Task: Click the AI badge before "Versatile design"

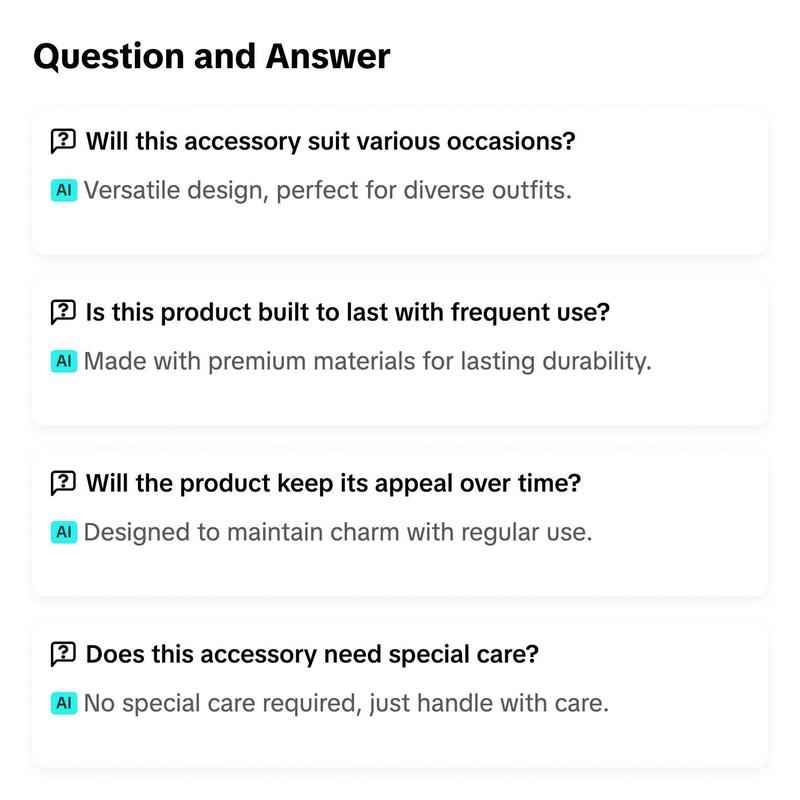Action: click(x=64, y=190)
